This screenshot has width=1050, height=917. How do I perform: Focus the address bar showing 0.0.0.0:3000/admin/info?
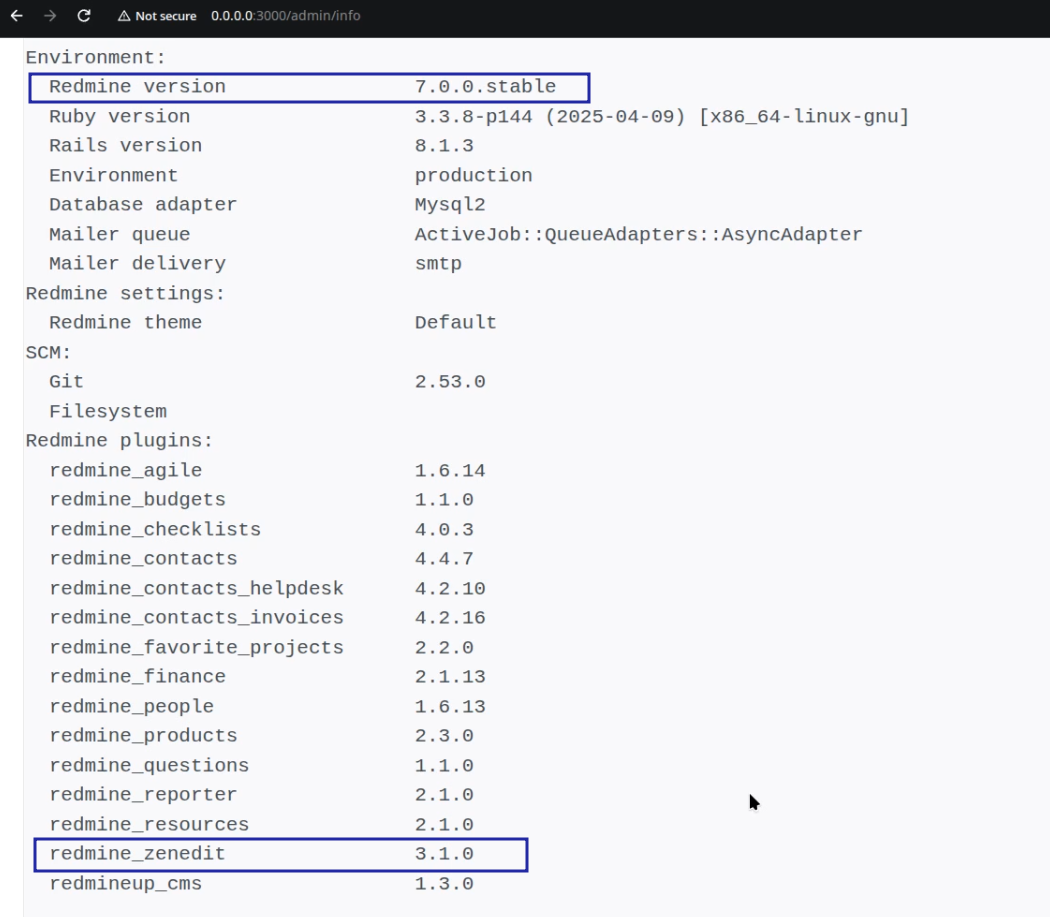[285, 15]
